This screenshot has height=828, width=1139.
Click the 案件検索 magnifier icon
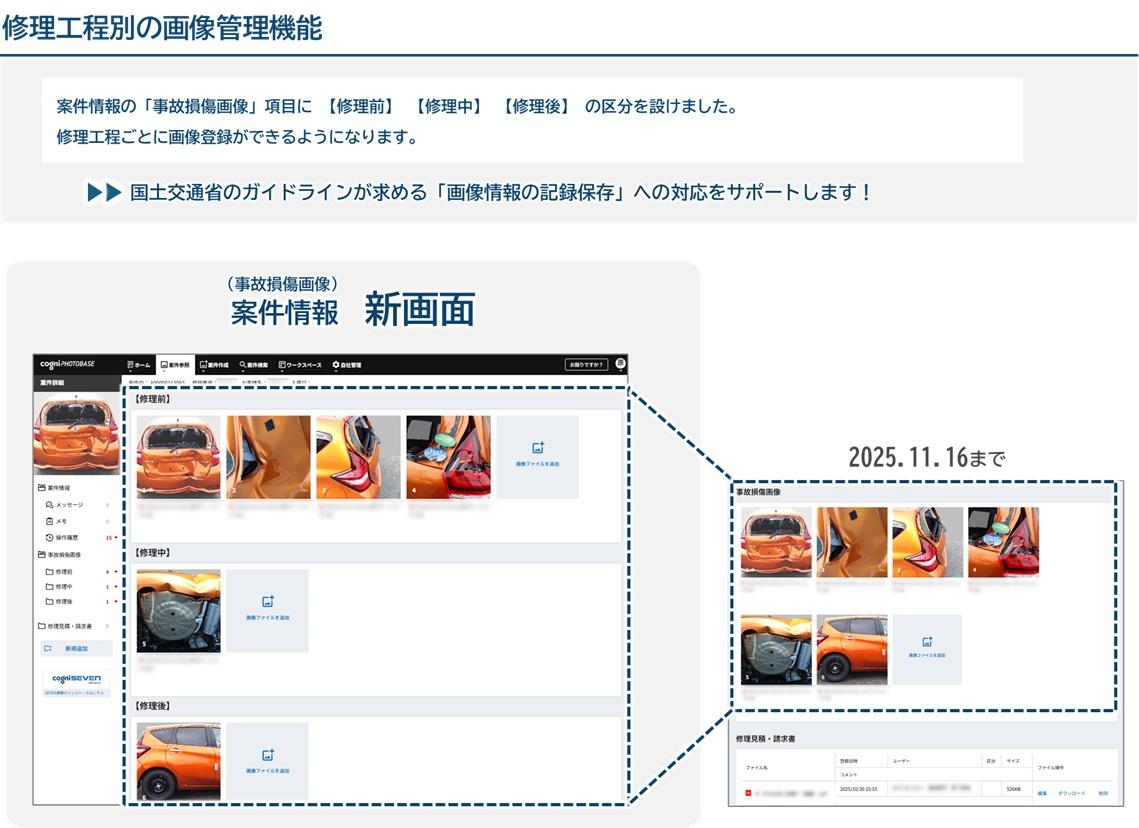(243, 365)
